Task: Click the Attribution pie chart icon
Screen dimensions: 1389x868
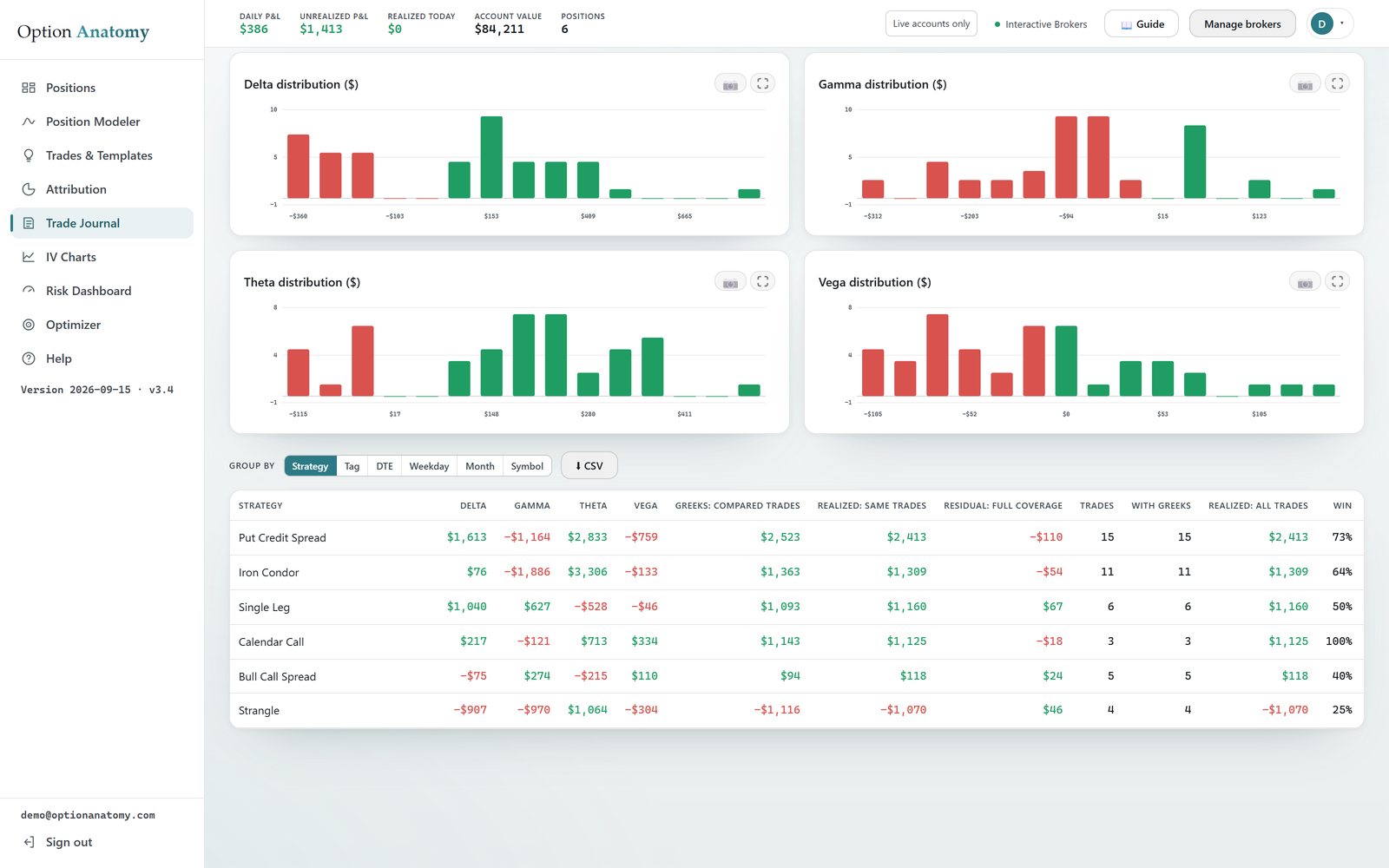Action: pos(29,189)
